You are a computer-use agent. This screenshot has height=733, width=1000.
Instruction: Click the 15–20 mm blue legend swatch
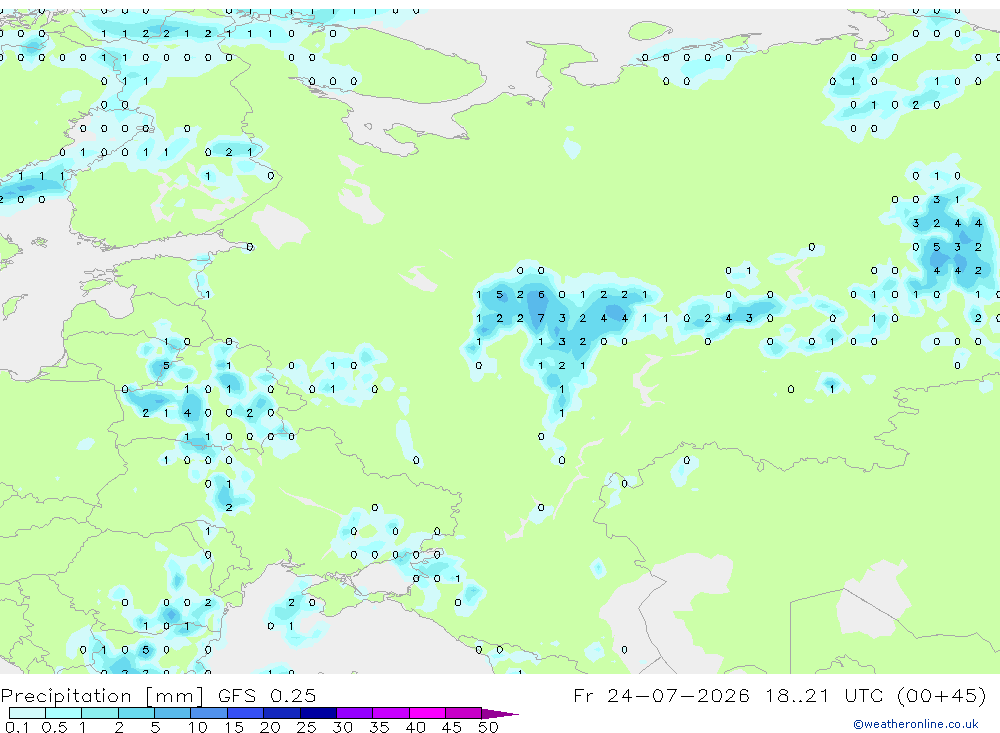pyautogui.click(x=246, y=713)
